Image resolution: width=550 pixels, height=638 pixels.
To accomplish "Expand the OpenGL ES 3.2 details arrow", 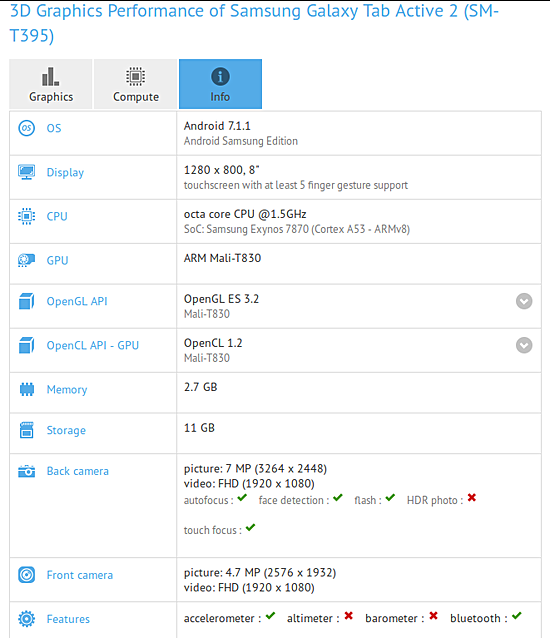I will (x=524, y=302).
